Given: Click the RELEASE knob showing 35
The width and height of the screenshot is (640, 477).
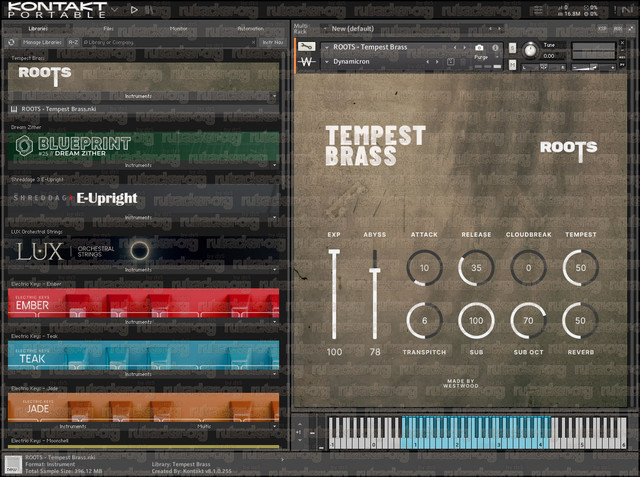Looking at the screenshot, I should pos(476,268).
